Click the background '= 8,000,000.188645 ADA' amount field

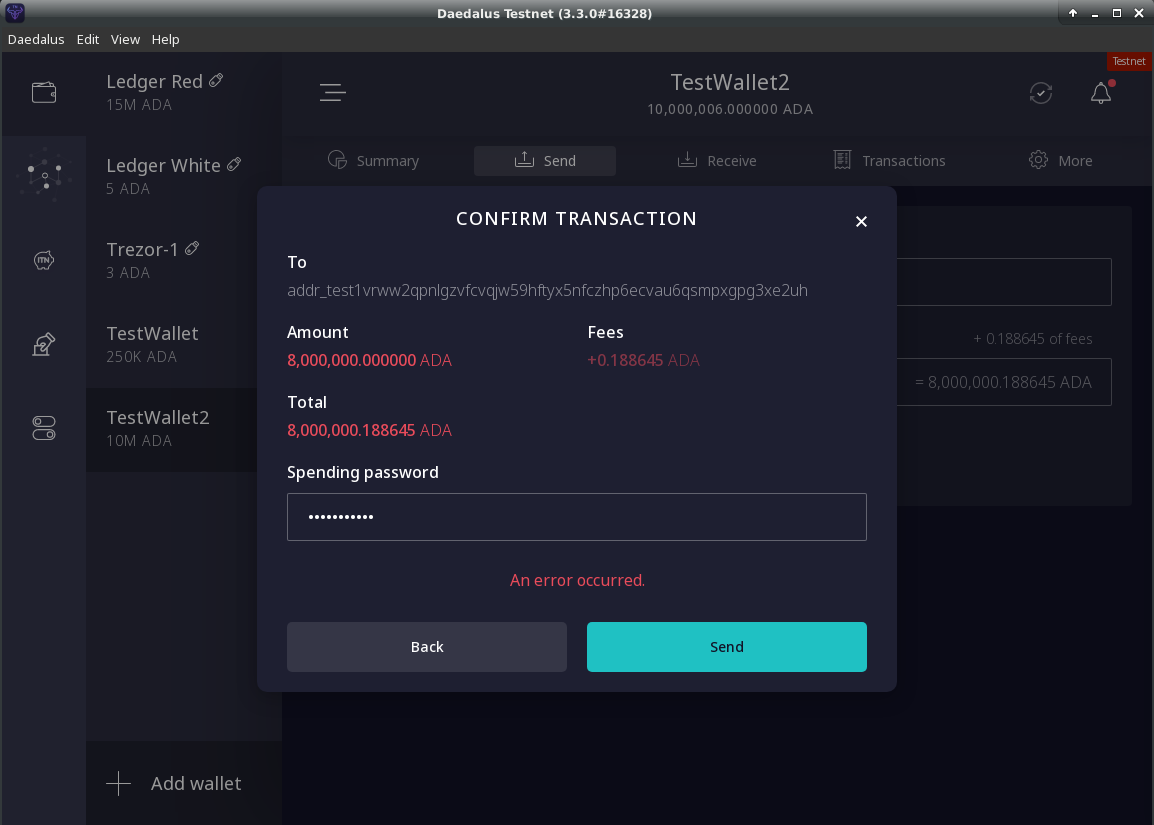[x=1004, y=382]
